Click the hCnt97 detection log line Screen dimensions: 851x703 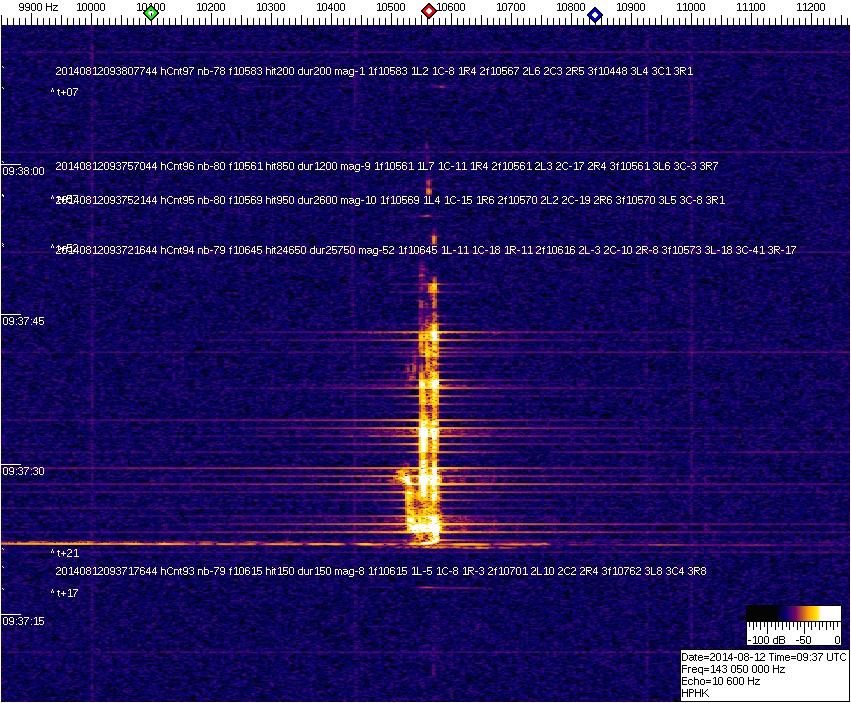pos(374,72)
